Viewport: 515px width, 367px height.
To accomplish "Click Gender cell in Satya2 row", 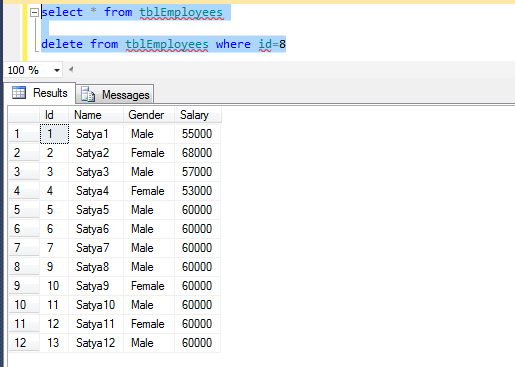I will click(x=149, y=153).
